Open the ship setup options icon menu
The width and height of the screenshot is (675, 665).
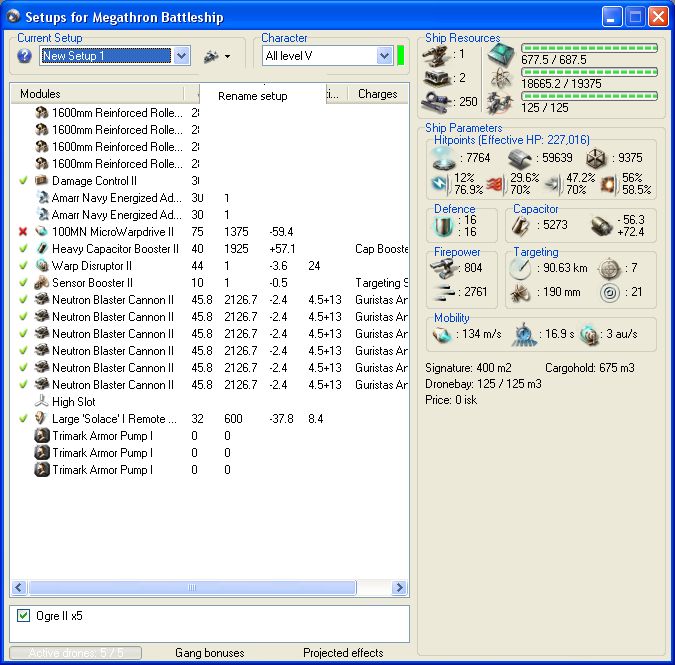tap(217, 56)
